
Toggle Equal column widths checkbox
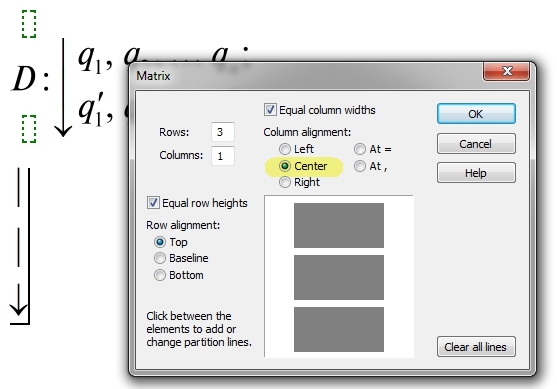click(270, 110)
